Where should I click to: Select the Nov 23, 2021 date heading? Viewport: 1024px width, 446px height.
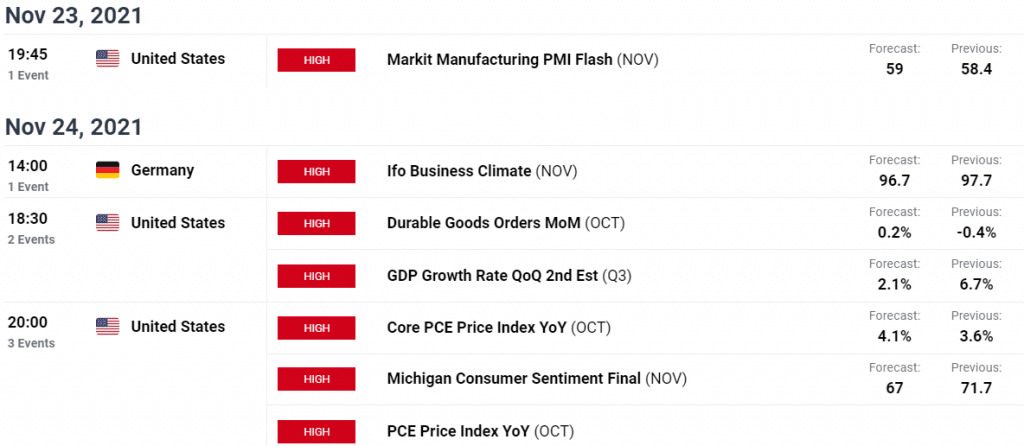coord(73,16)
